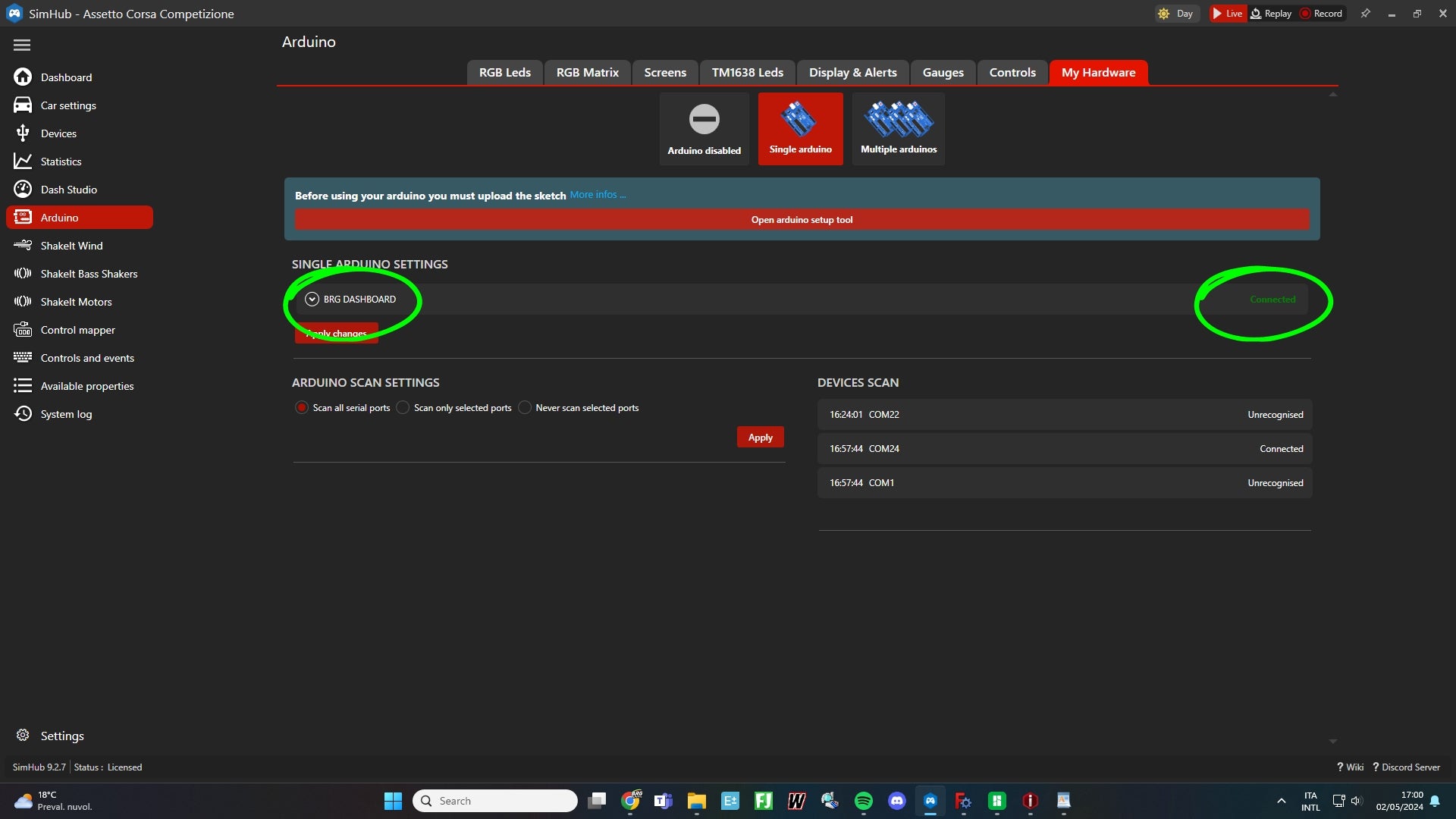Open the hamburger menu icon
The width and height of the screenshot is (1456, 819).
[22, 45]
